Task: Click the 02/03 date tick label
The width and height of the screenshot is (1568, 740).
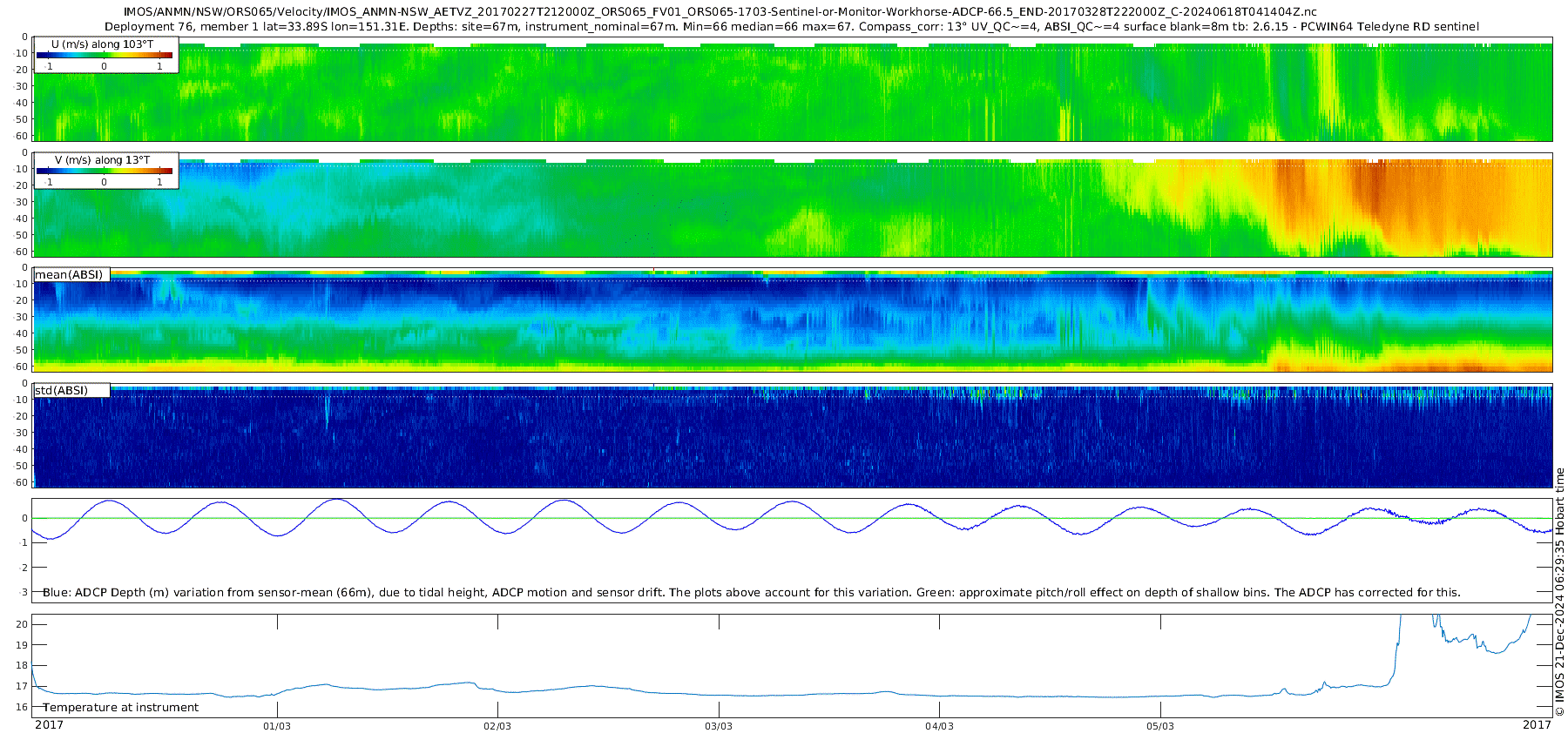Action: pyautogui.click(x=497, y=726)
